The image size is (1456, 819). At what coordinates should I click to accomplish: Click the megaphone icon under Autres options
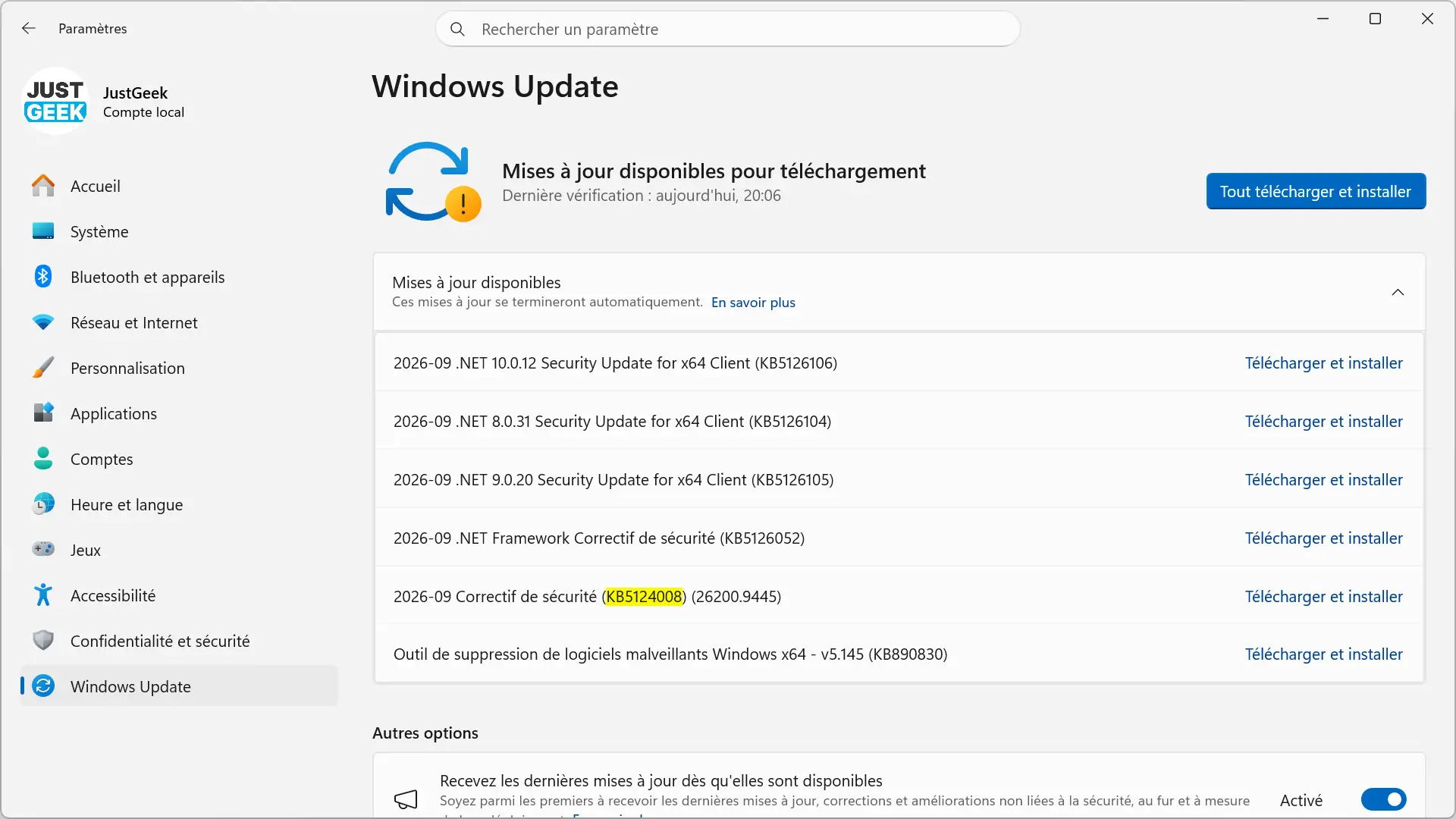pos(406,799)
